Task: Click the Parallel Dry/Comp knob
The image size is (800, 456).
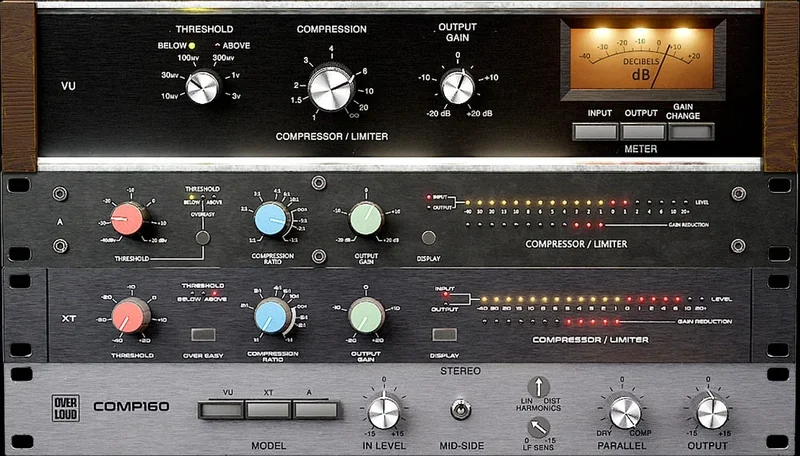Action: click(x=625, y=413)
